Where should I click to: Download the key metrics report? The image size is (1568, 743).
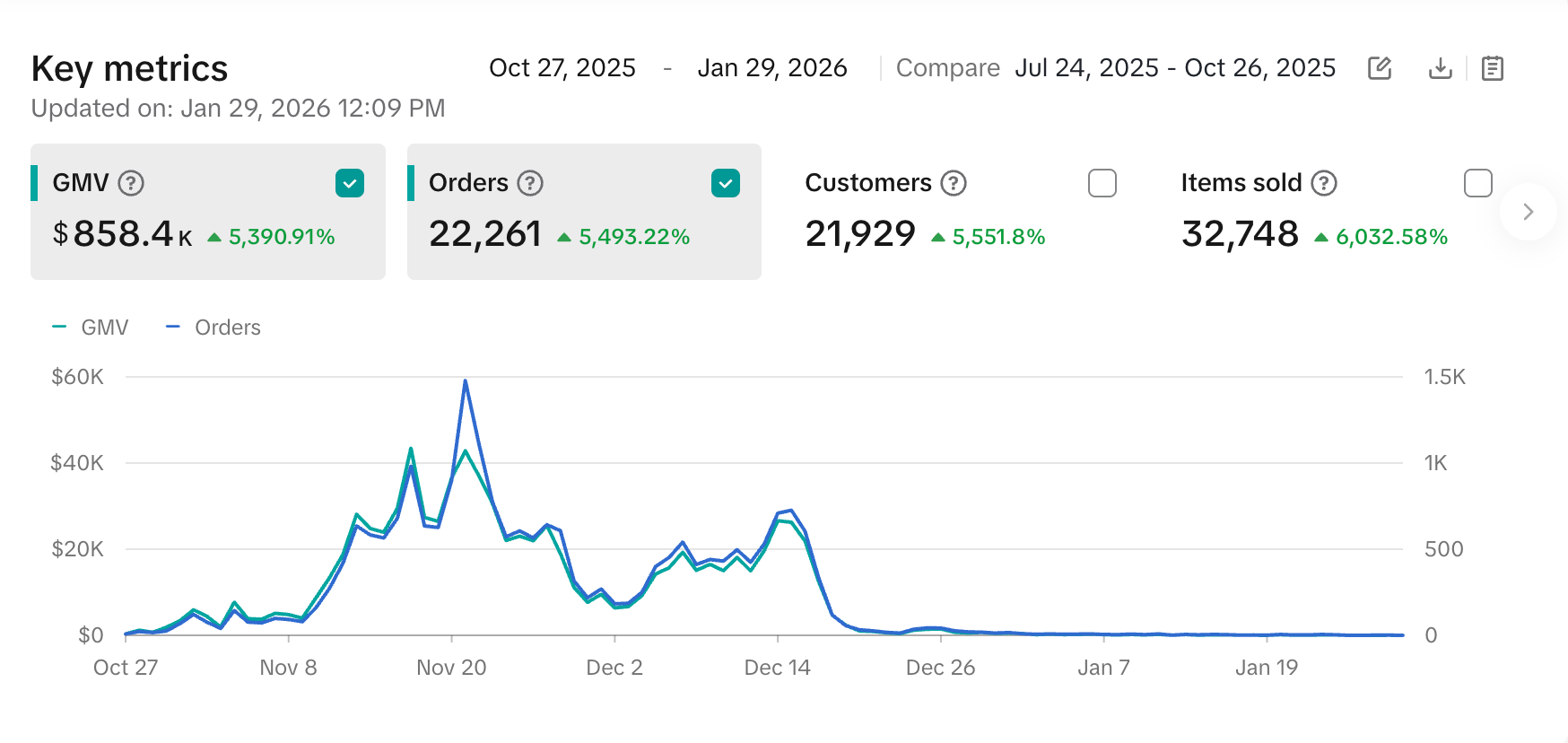[x=1440, y=68]
